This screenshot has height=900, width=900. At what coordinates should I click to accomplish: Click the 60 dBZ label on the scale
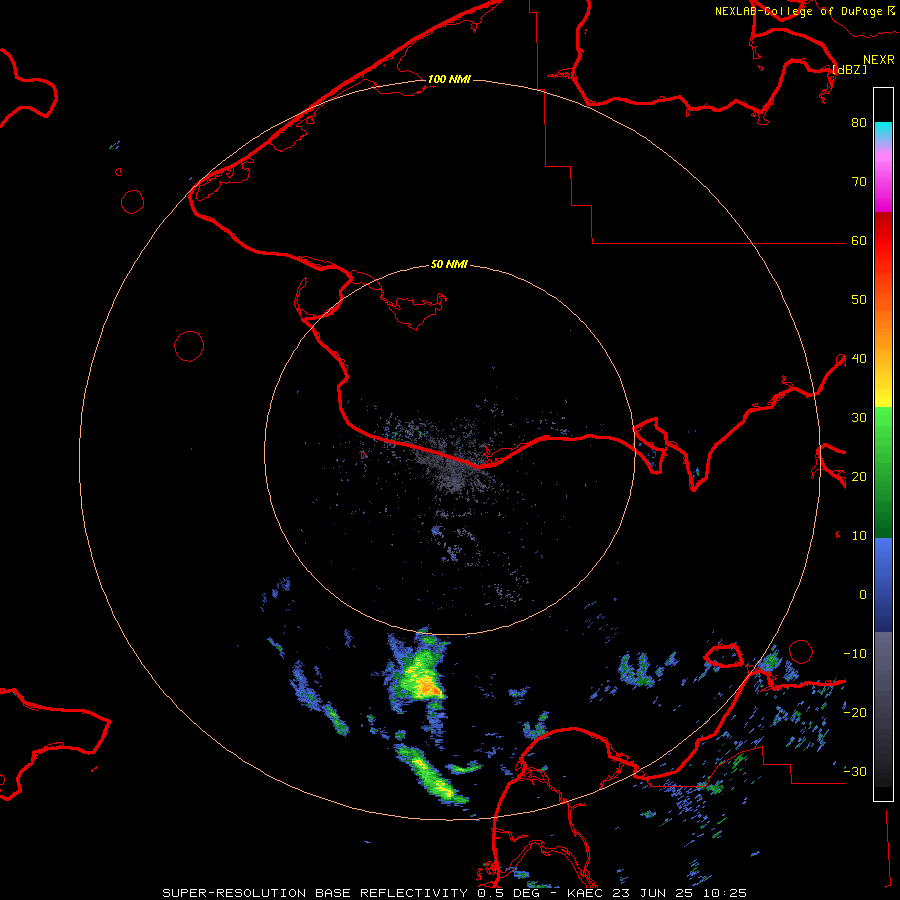pyautogui.click(x=859, y=241)
